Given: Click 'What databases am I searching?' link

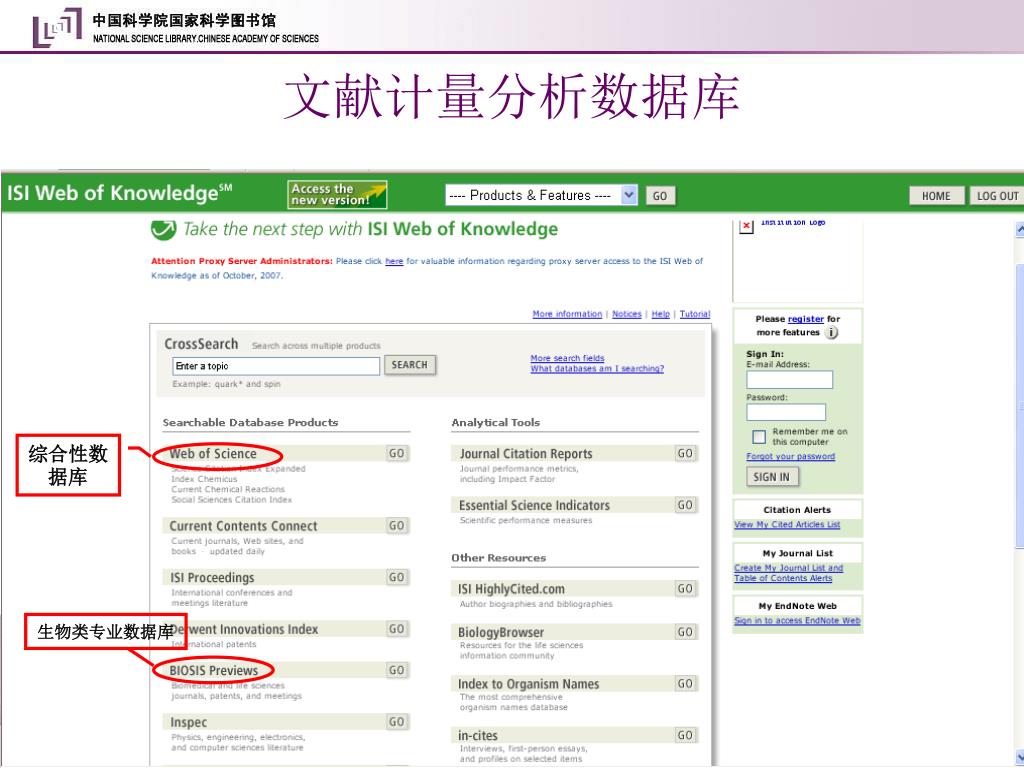Looking at the screenshot, I should pos(597,368).
